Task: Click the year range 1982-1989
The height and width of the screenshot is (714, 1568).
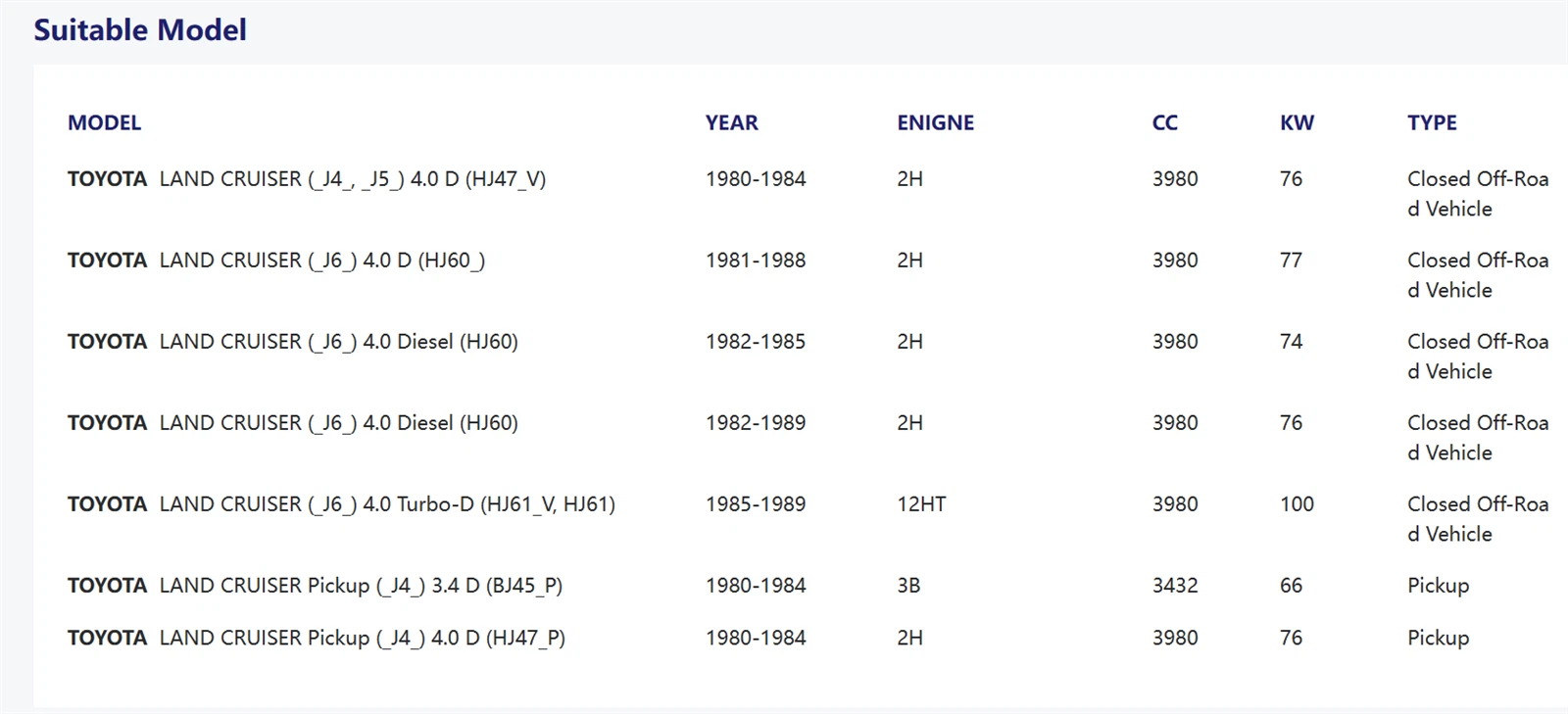Action: coord(756,423)
